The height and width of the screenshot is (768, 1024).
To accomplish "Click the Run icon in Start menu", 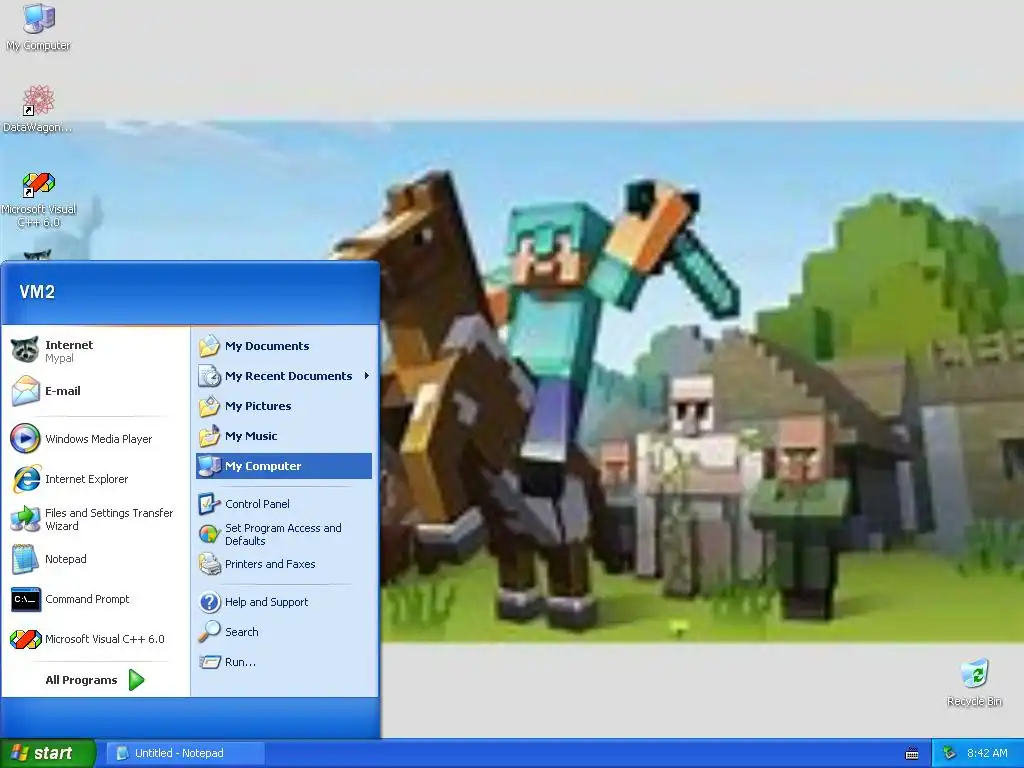I will [x=210, y=662].
